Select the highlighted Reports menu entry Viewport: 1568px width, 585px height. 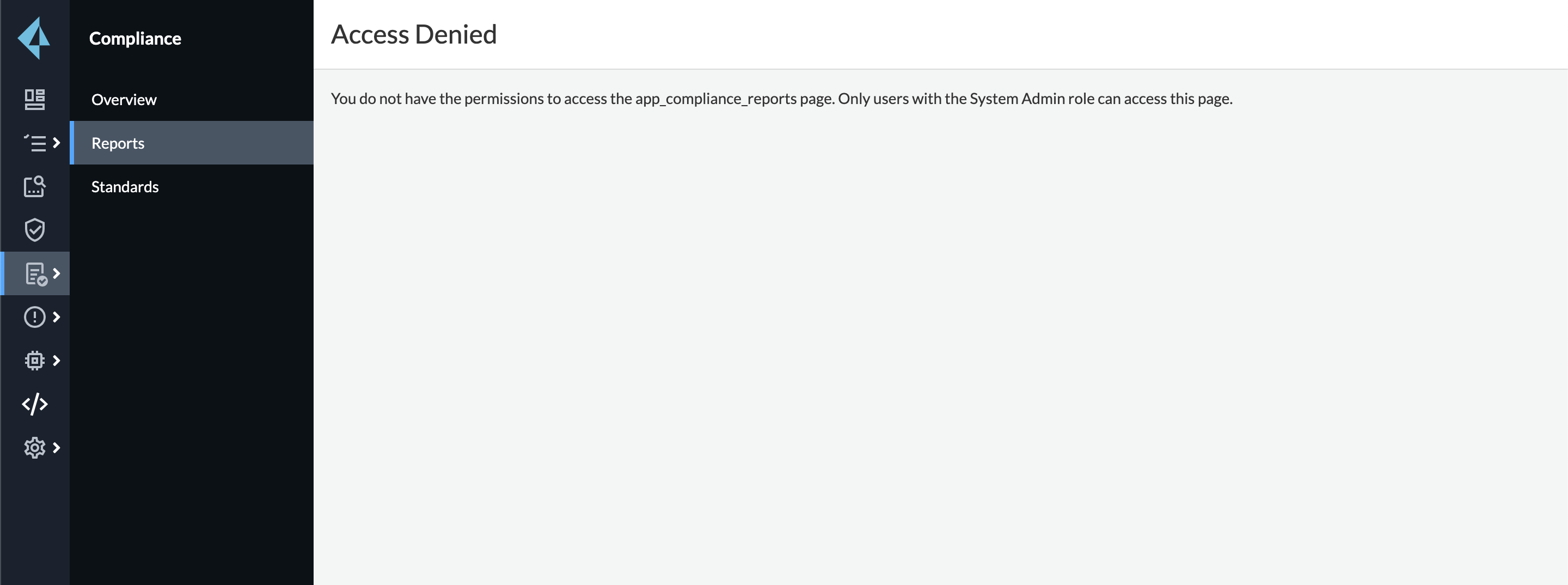click(x=118, y=143)
